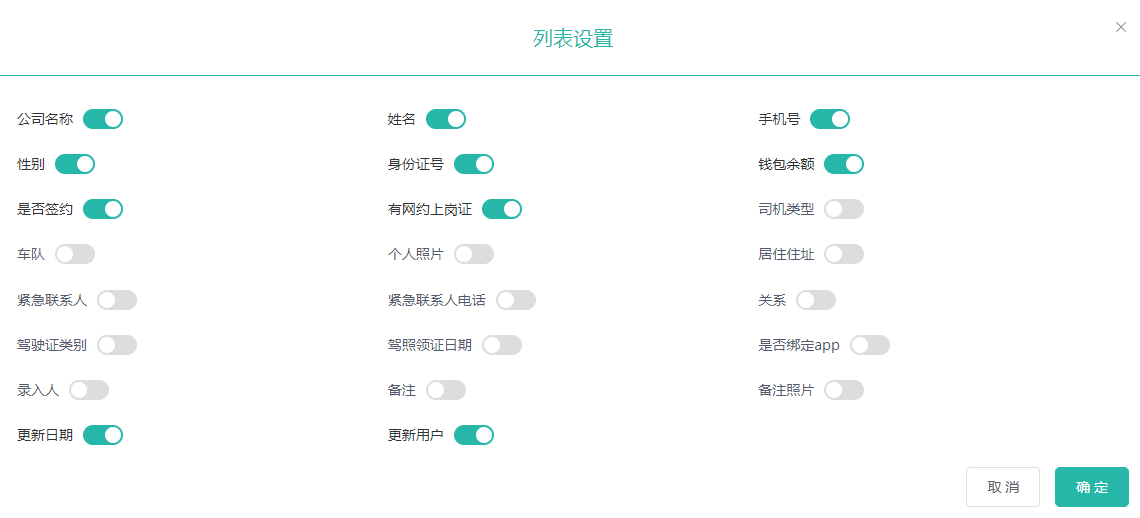
Task: Switch off 身份证号 toggle
Action: click(474, 165)
